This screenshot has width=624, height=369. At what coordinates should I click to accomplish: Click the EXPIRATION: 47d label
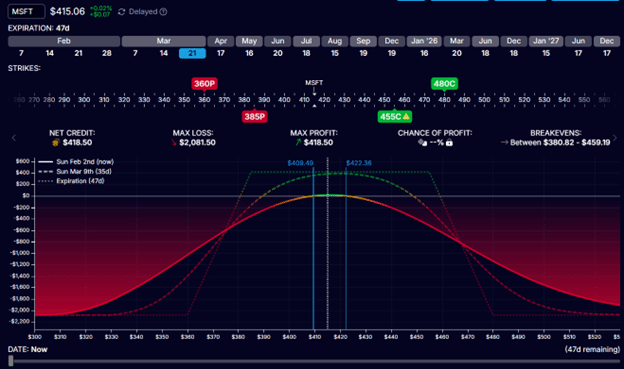[39, 28]
